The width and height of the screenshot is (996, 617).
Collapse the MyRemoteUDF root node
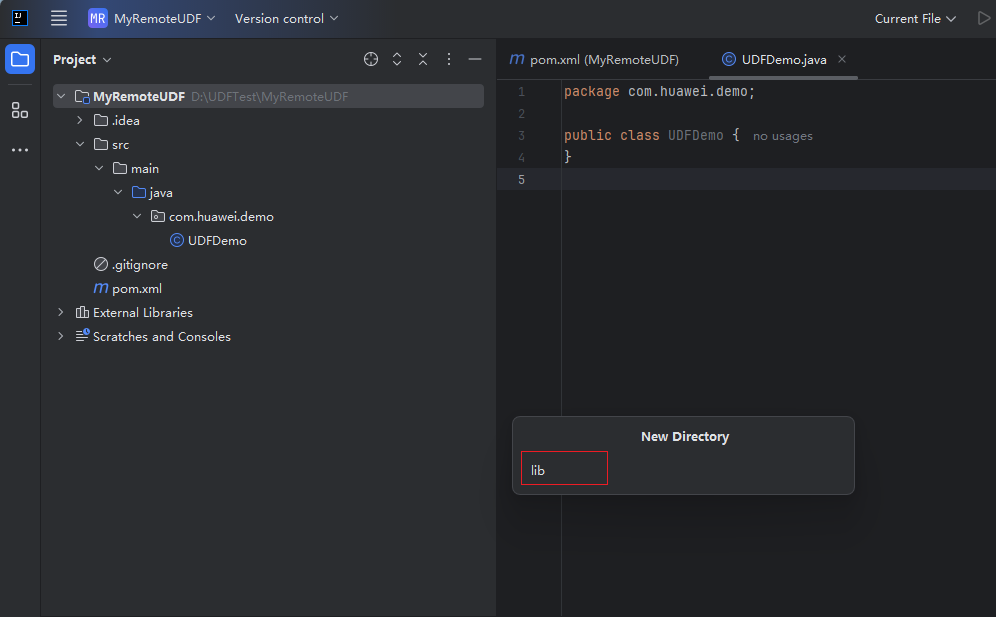click(x=61, y=97)
